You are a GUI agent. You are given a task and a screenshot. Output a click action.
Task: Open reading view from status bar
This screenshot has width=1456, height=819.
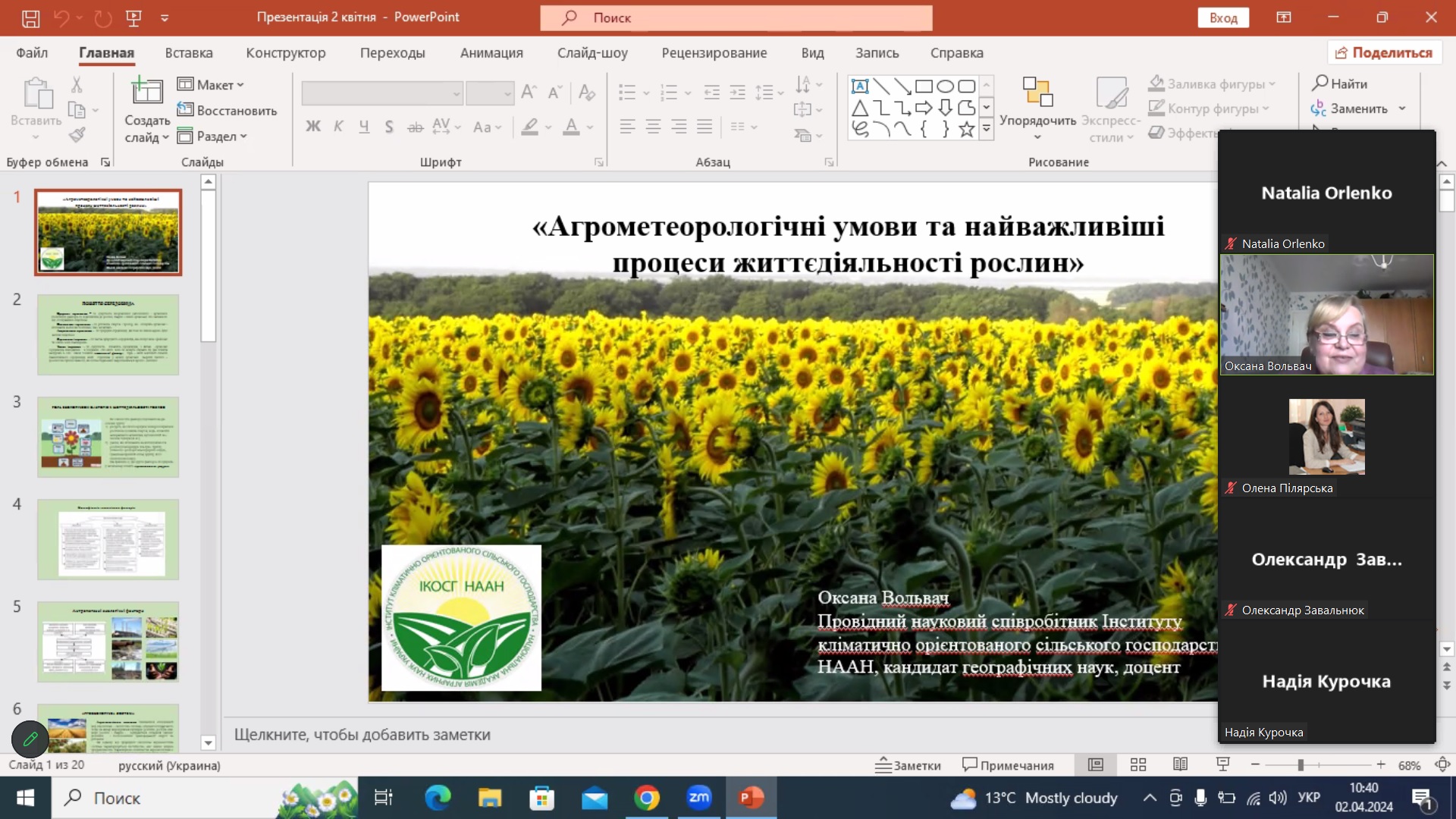pos(1180,764)
